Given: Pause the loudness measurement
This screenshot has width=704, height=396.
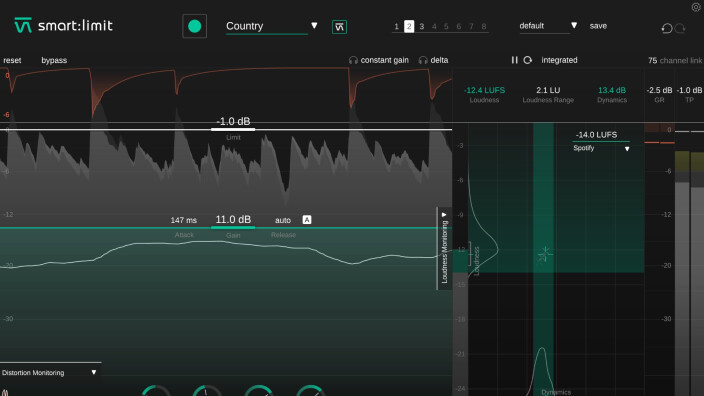Looking at the screenshot, I should 515,60.
